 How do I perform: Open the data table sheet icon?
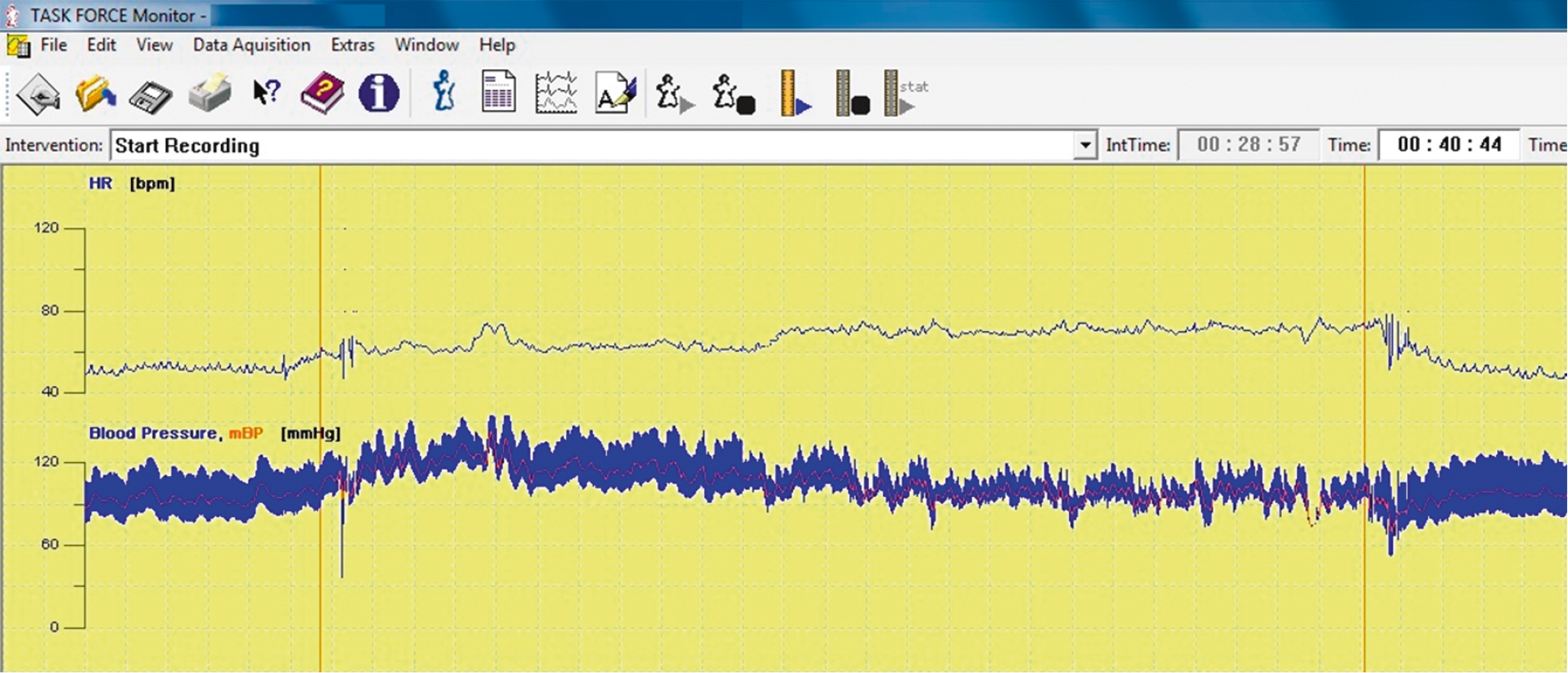(499, 92)
